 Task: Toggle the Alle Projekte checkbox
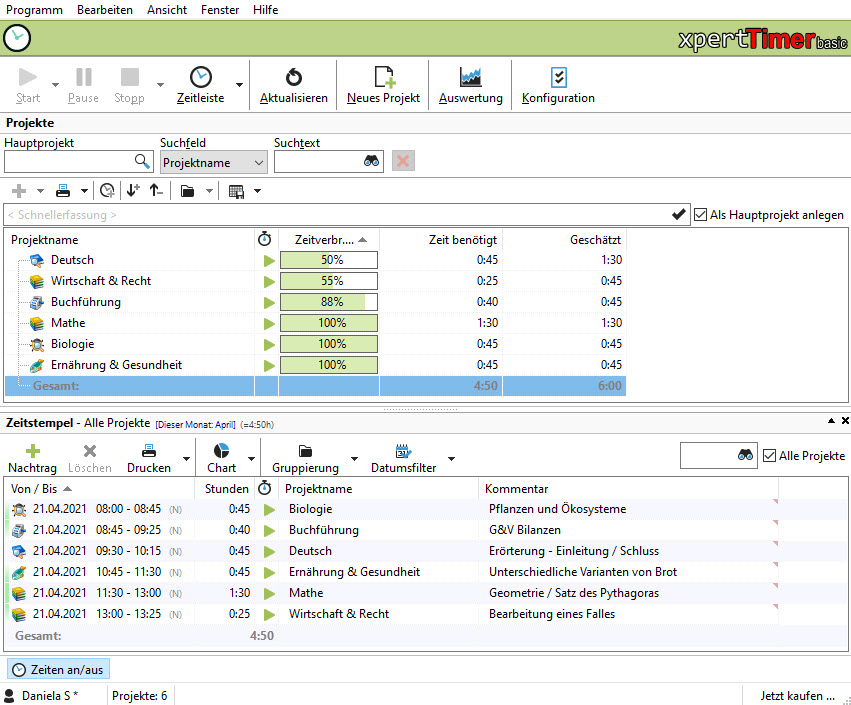(x=769, y=455)
